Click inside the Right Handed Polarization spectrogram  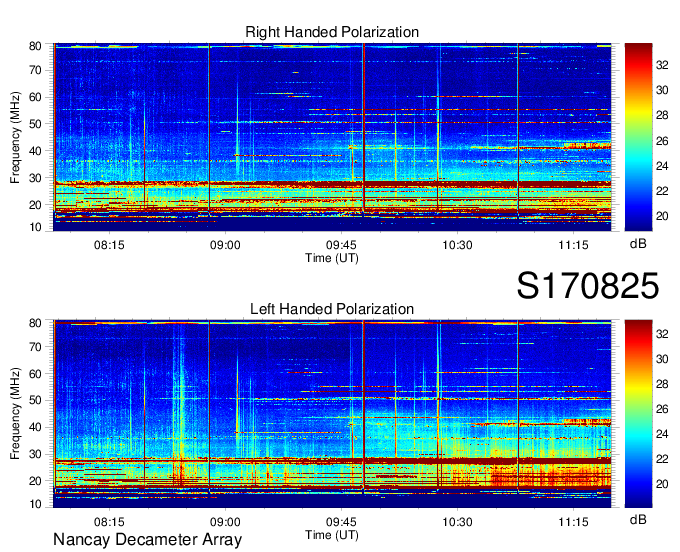click(x=332, y=137)
